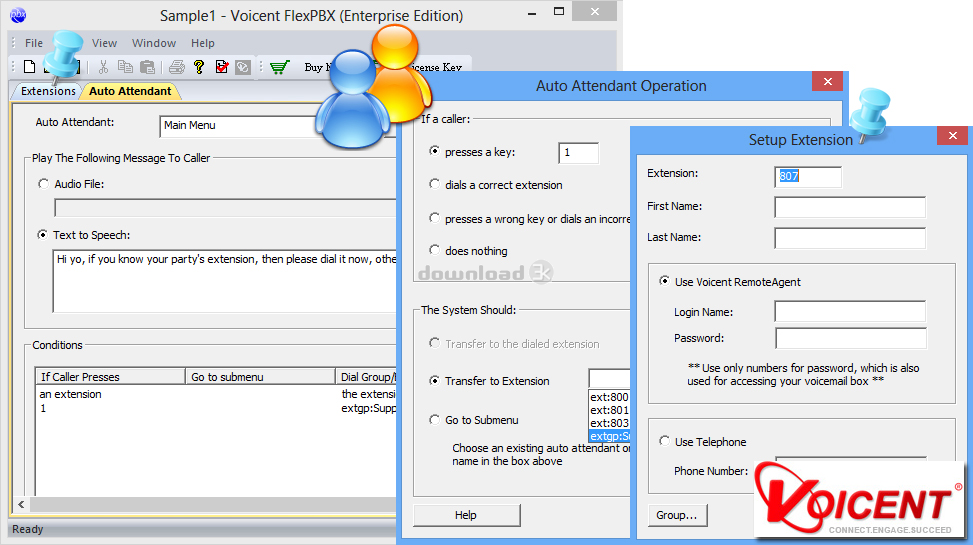The width and height of the screenshot is (973, 545).
Task: Click the red checkmark checklist toolbar icon
Action: tap(222, 66)
